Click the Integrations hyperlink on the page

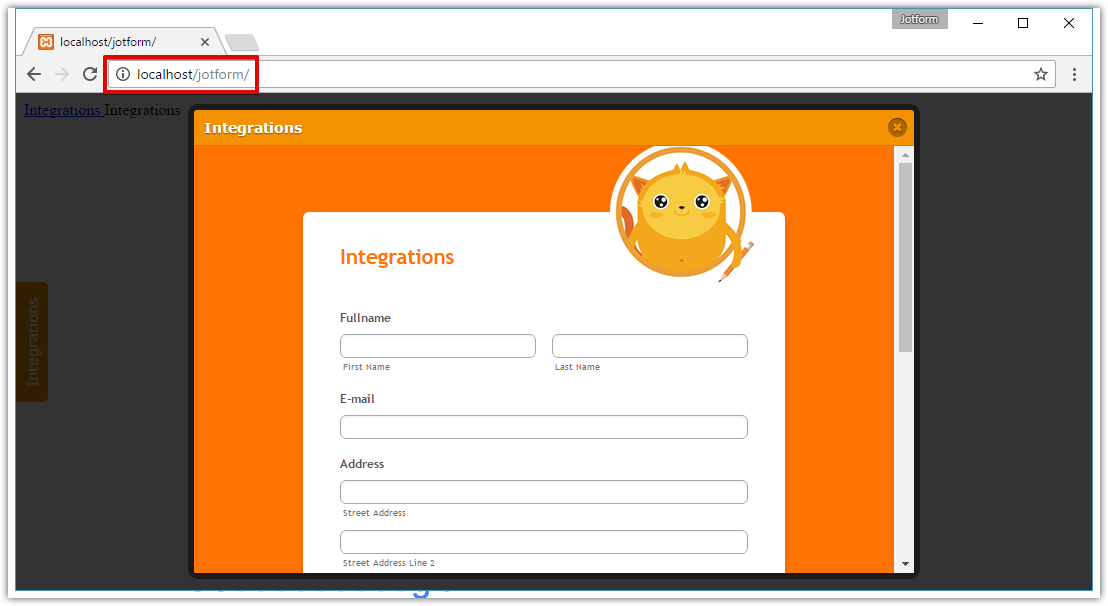(62, 109)
